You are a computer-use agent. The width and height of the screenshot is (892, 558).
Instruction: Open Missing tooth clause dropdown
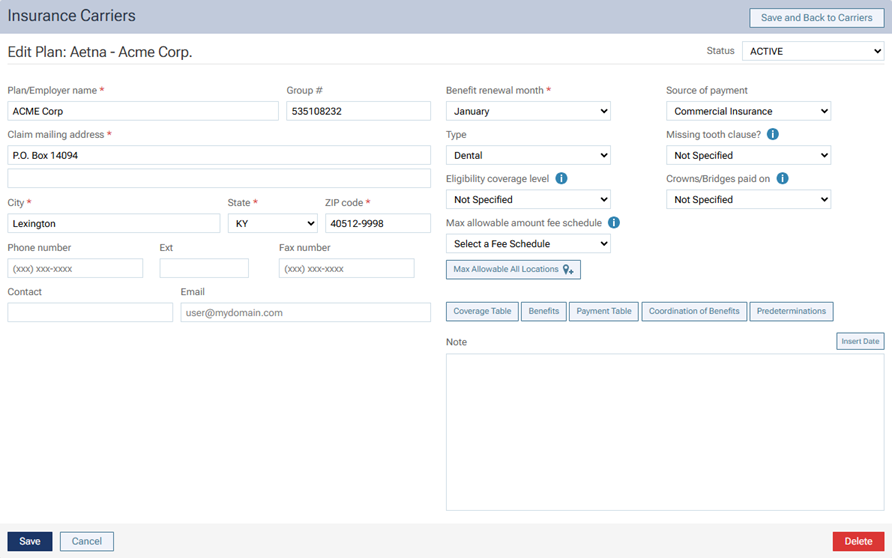pyautogui.click(x=748, y=155)
